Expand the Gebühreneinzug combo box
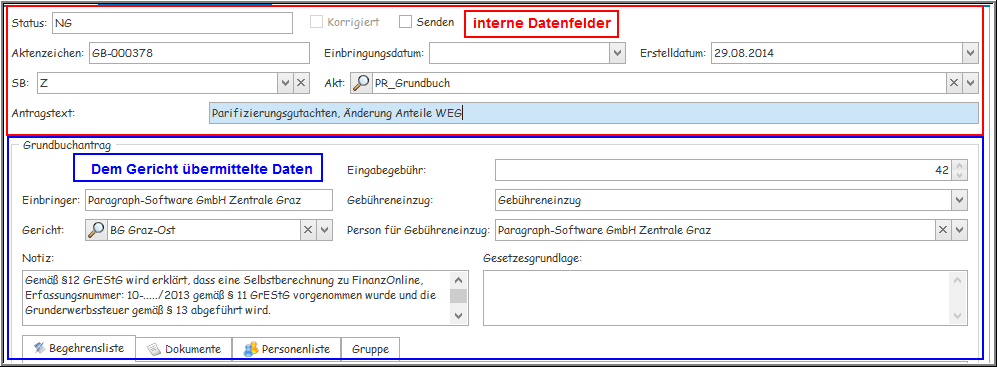The width and height of the screenshot is (997, 367). coord(959,201)
